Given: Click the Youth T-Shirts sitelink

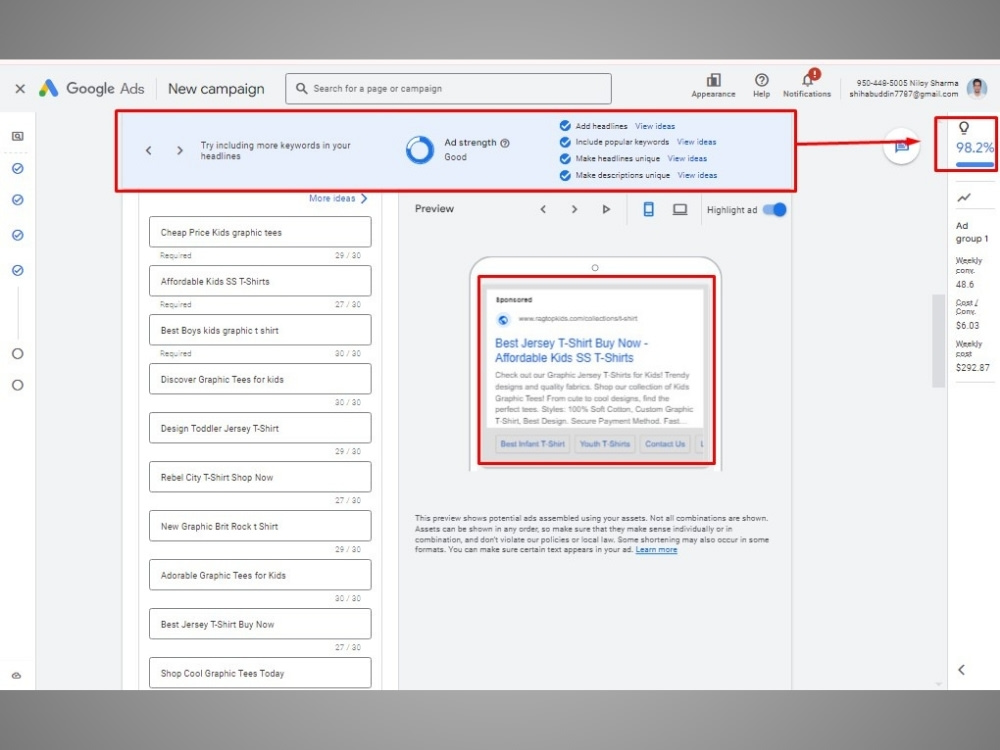Looking at the screenshot, I should point(605,444).
